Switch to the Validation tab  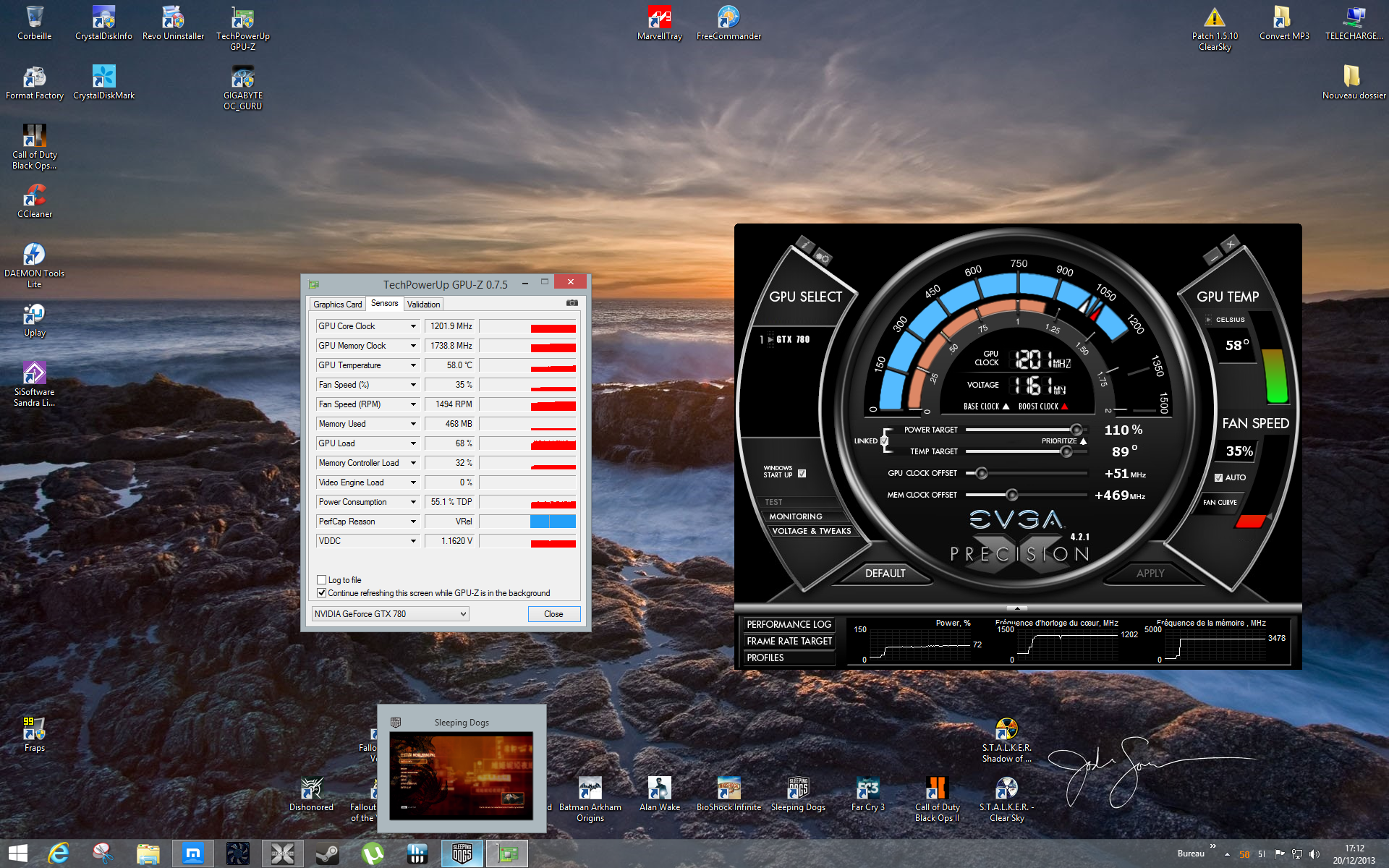(x=423, y=305)
